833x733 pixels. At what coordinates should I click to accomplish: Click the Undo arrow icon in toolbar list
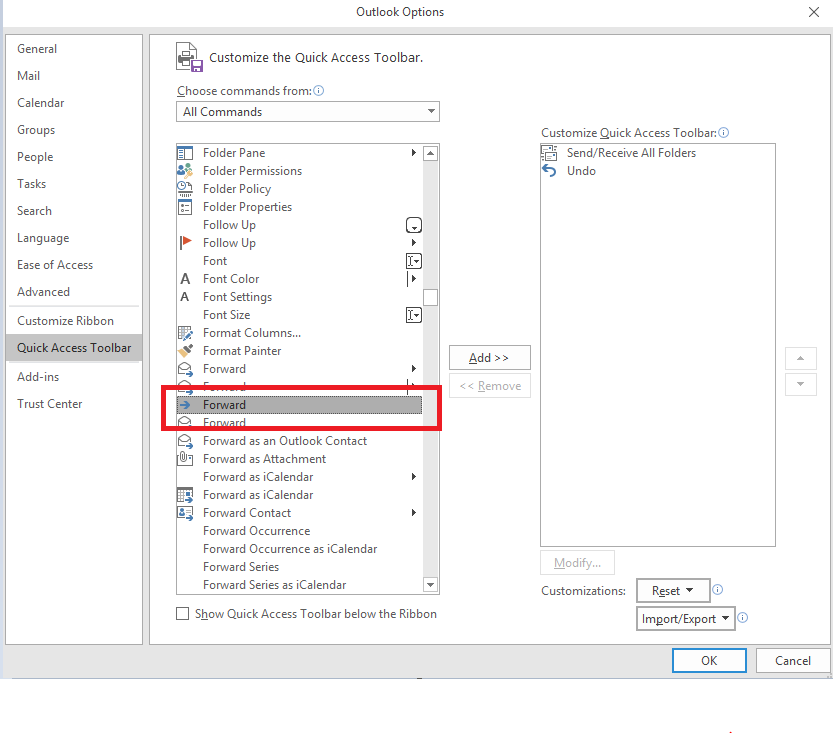(x=549, y=171)
